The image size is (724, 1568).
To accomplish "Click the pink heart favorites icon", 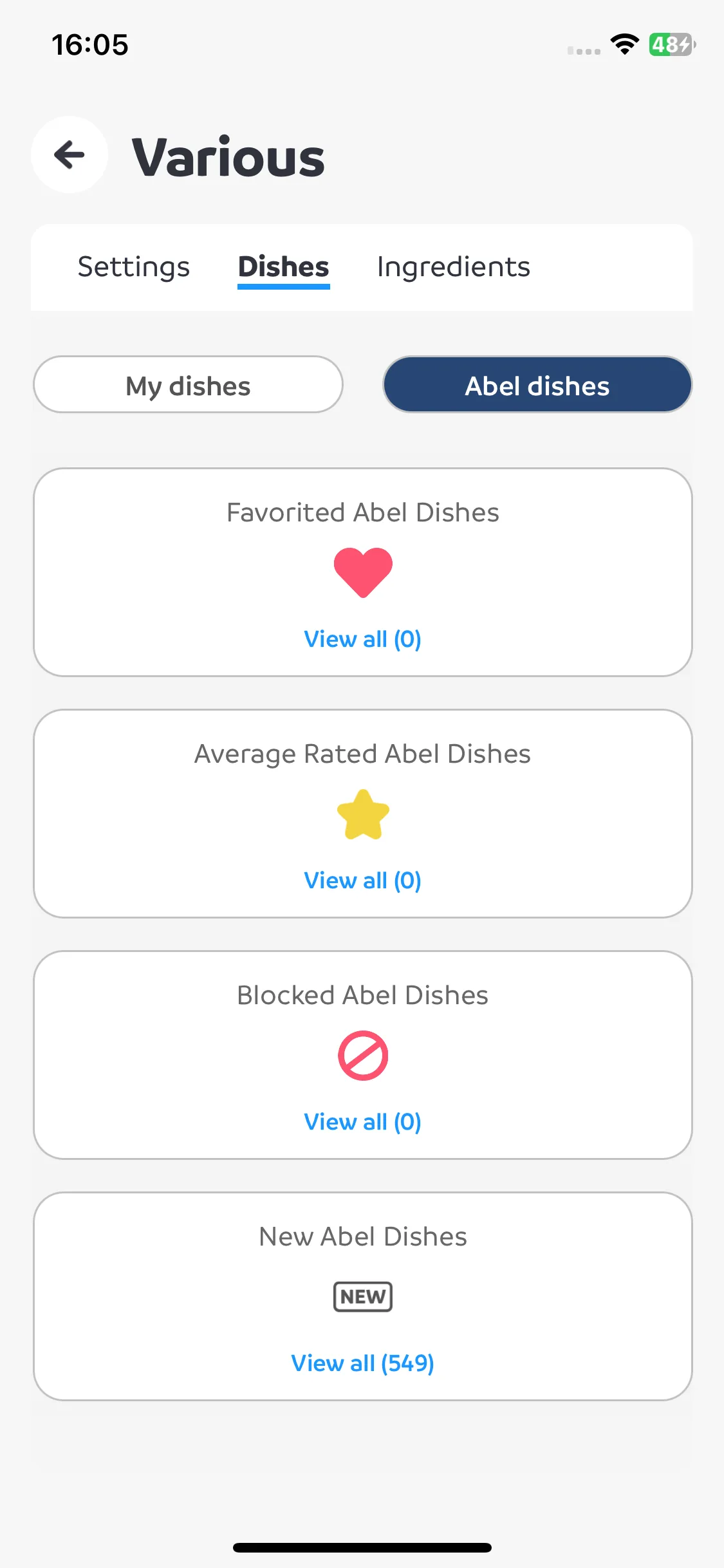I will coord(363,572).
